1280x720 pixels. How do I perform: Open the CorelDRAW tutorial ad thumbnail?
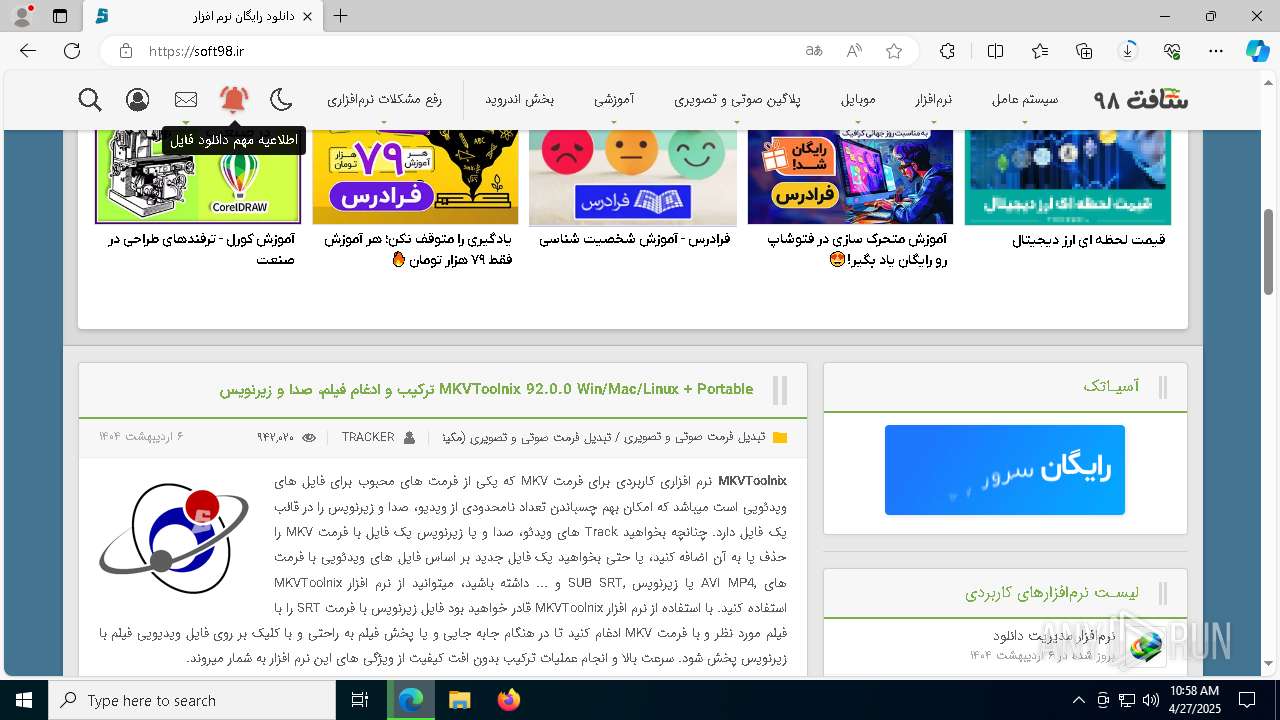(198, 177)
